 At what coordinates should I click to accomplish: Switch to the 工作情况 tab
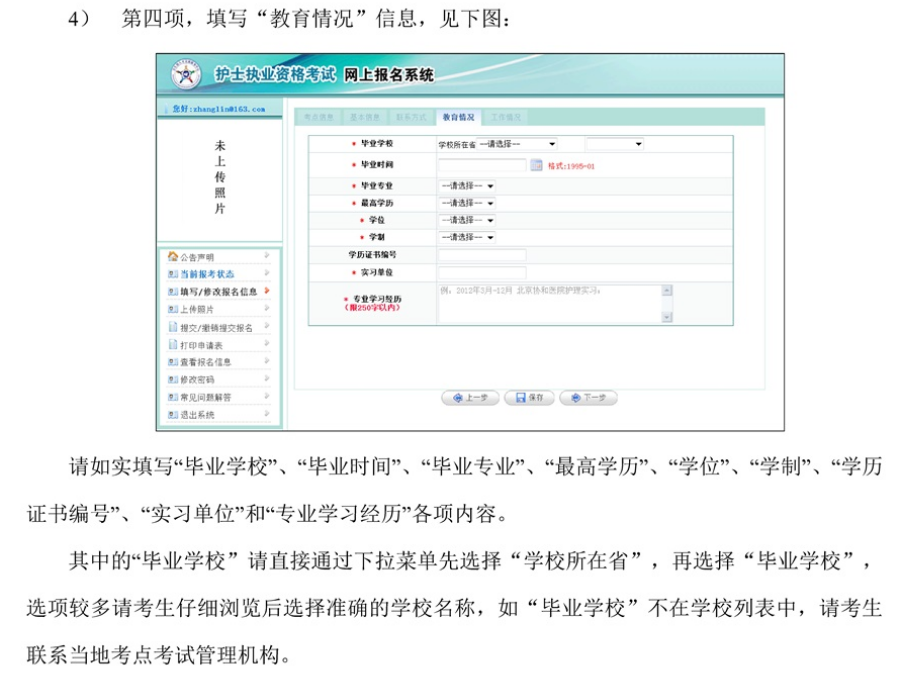(505, 117)
